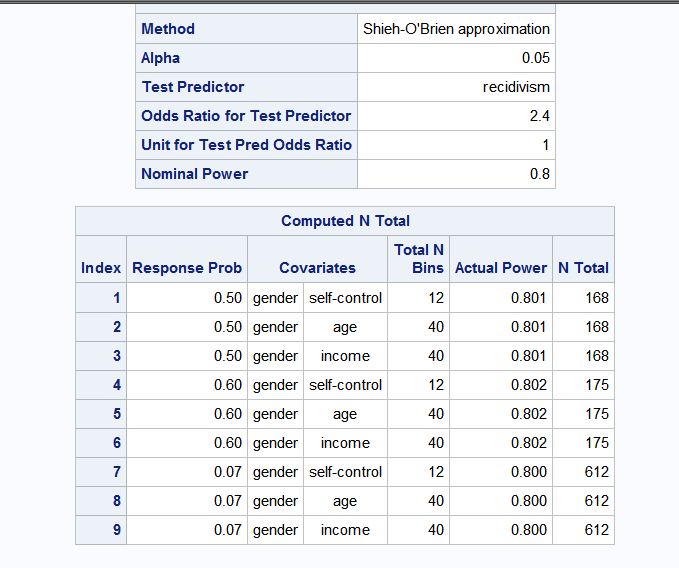This screenshot has height=568, width=679.
Task: Click the "Index" column header
Action: pyautogui.click(x=101, y=268)
